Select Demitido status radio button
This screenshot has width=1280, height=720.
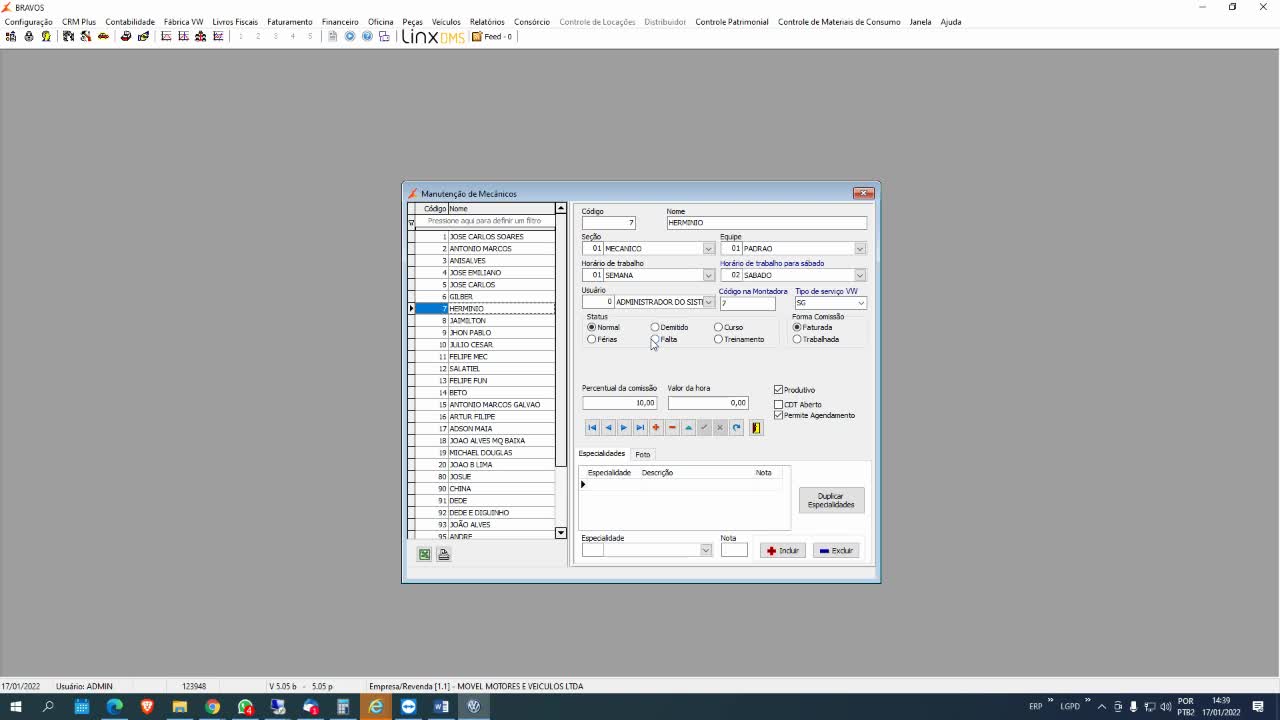655,327
